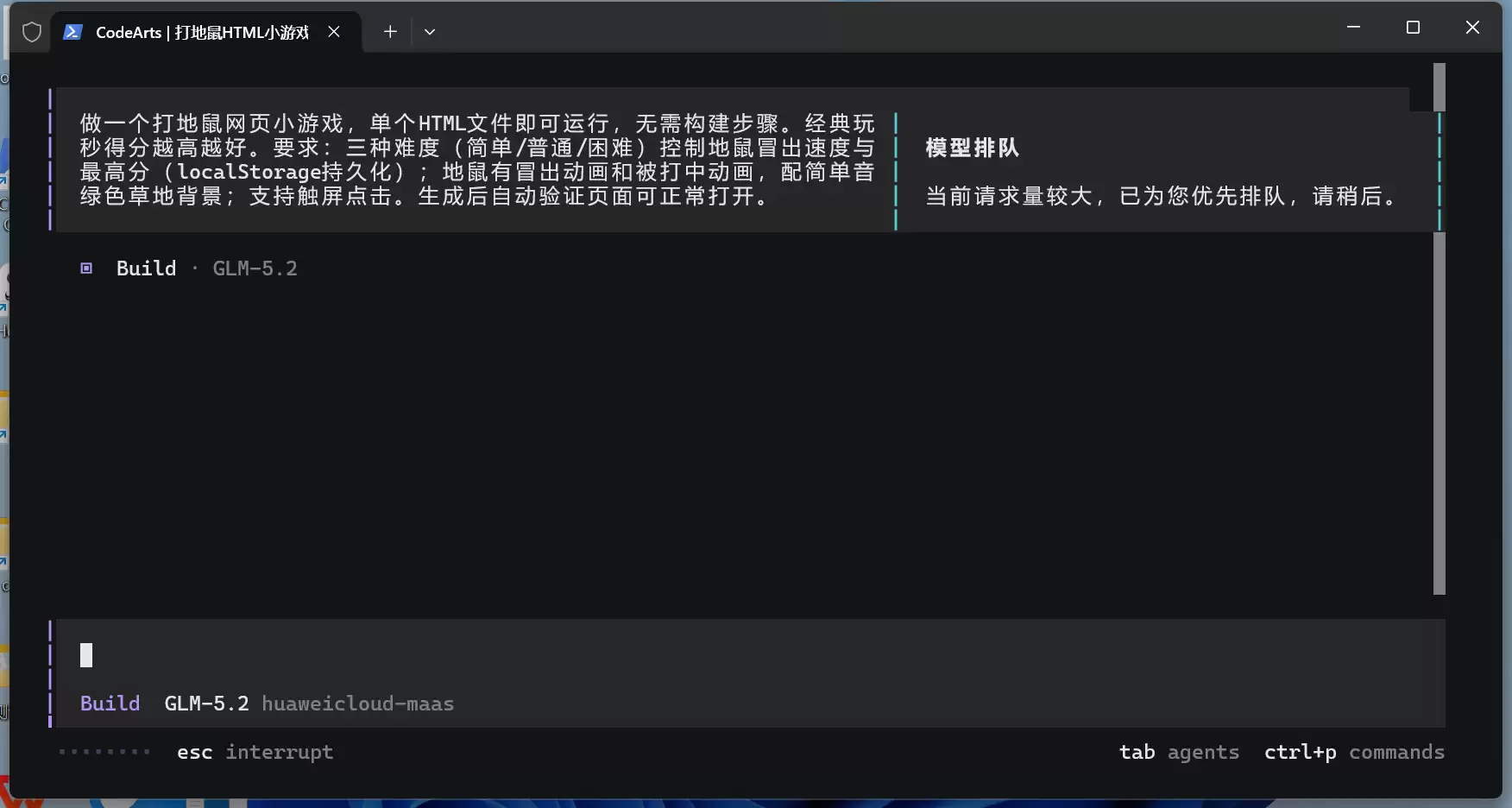The image size is (1512, 808).
Task: Click the 当前请求量较大 queue message
Action: point(1162,196)
